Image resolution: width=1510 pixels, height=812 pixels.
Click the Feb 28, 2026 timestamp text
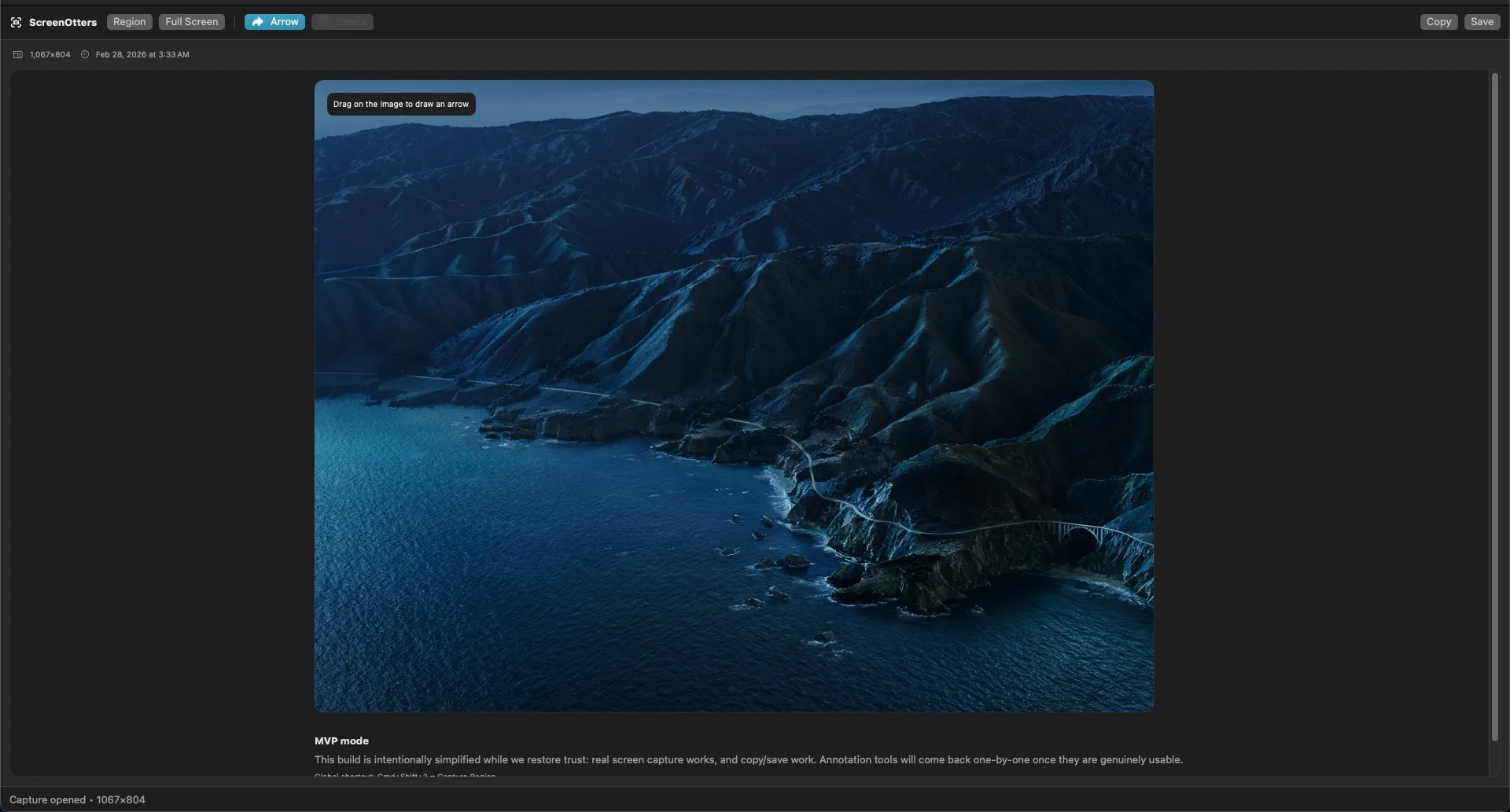pyautogui.click(x=142, y=54)
